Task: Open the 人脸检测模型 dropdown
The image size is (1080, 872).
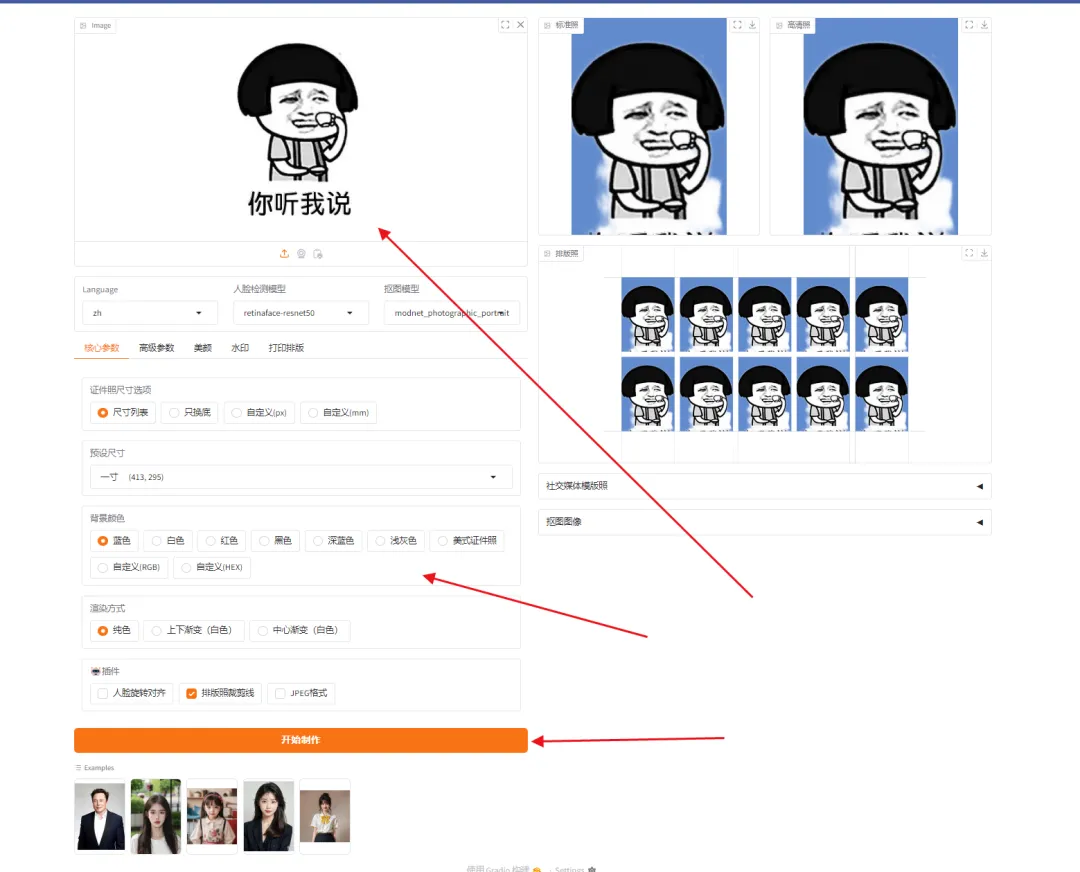Action: [300, 313]
